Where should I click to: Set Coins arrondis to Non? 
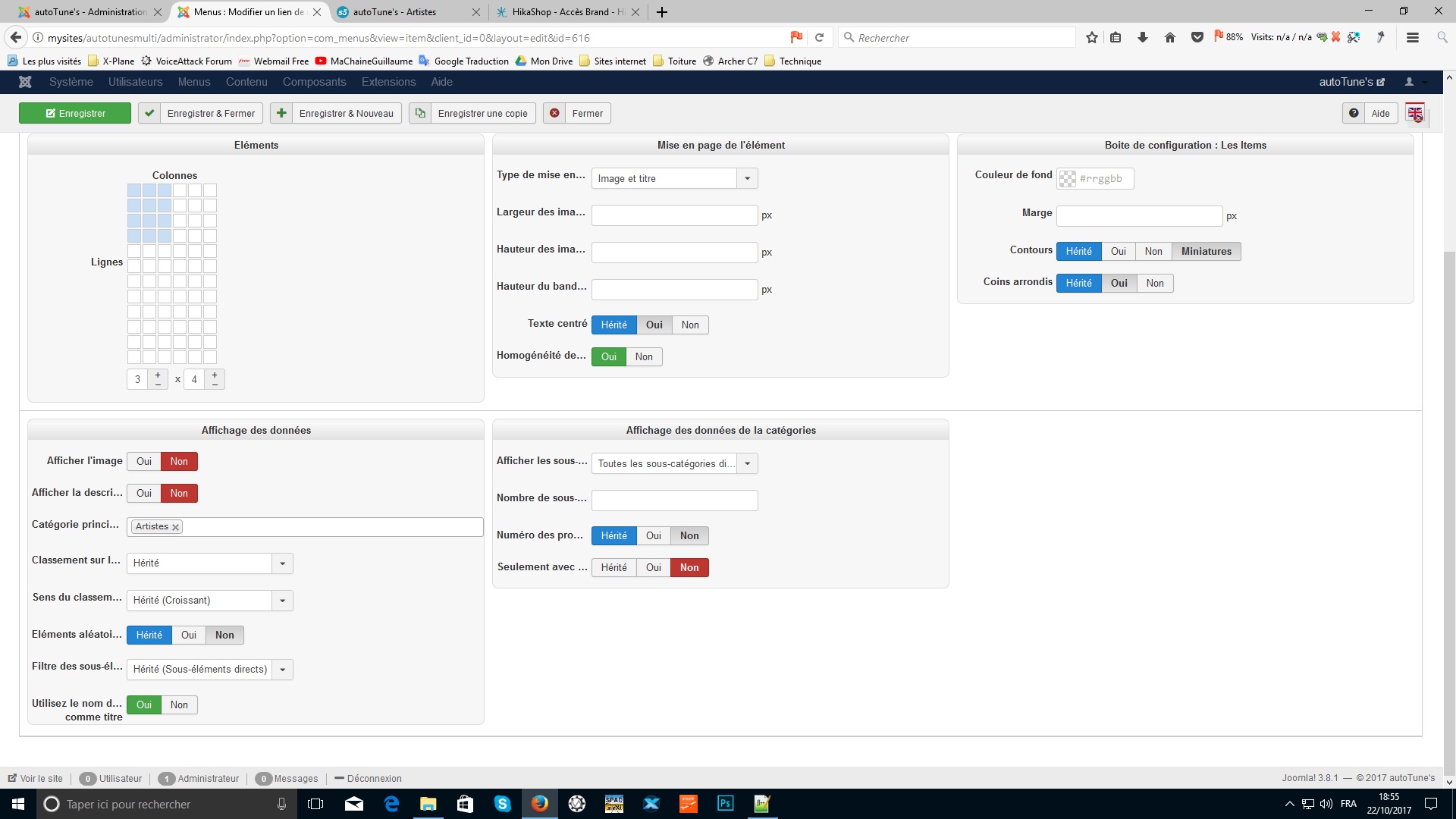[x=1155, y=283]
